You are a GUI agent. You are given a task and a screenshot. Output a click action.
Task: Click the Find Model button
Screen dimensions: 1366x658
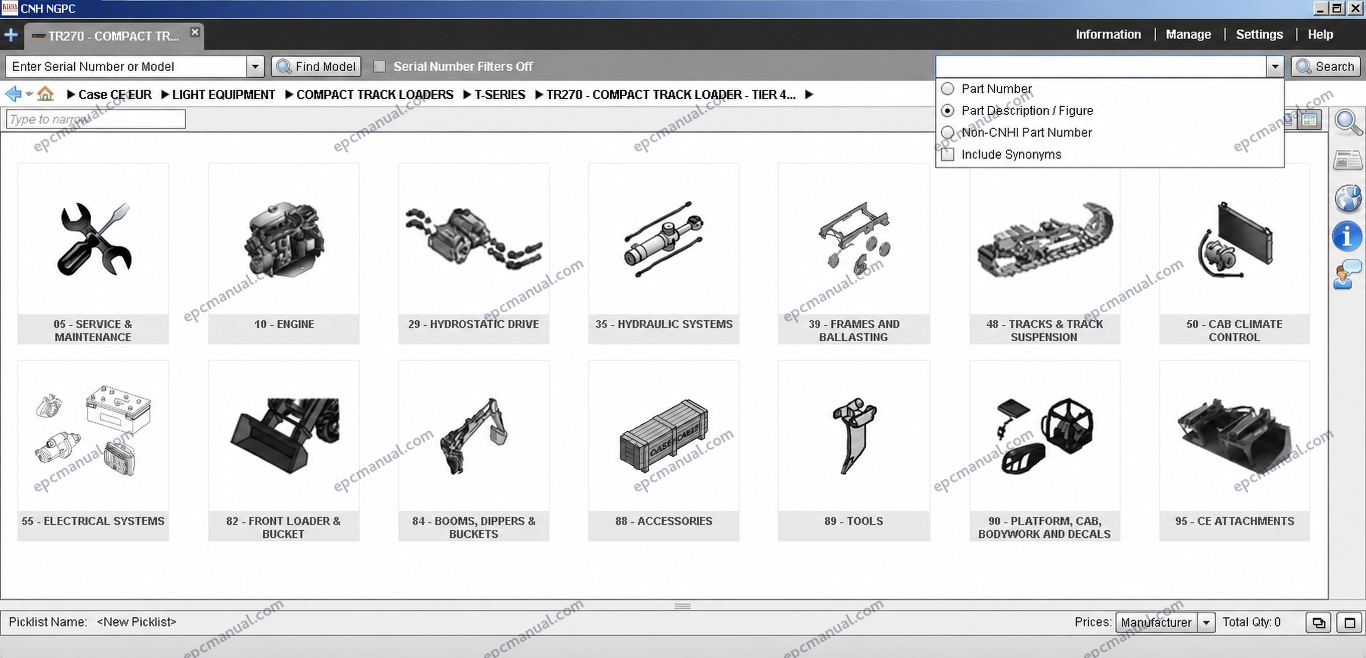pos(316,67)
